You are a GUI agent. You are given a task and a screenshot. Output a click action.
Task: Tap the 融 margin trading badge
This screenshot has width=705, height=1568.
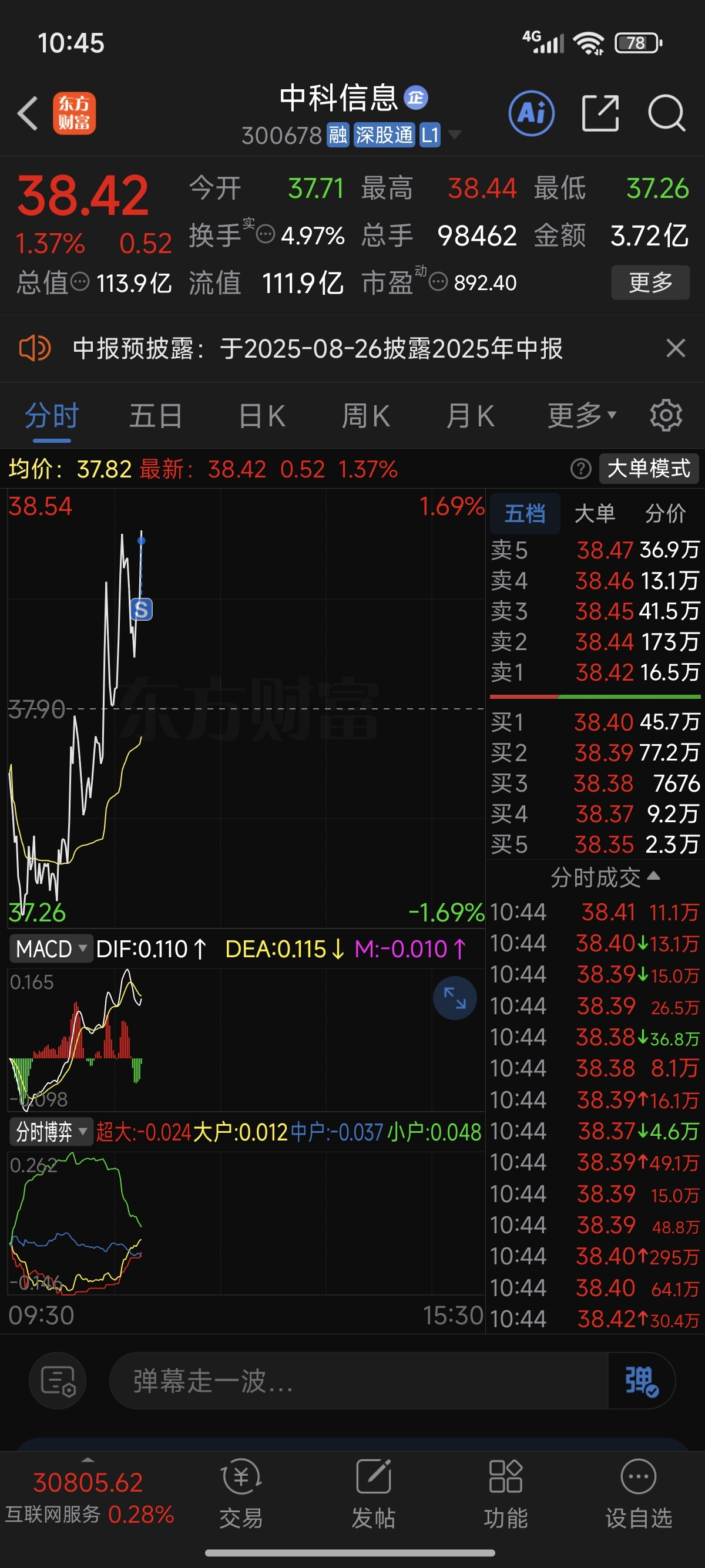click(337, 135)
